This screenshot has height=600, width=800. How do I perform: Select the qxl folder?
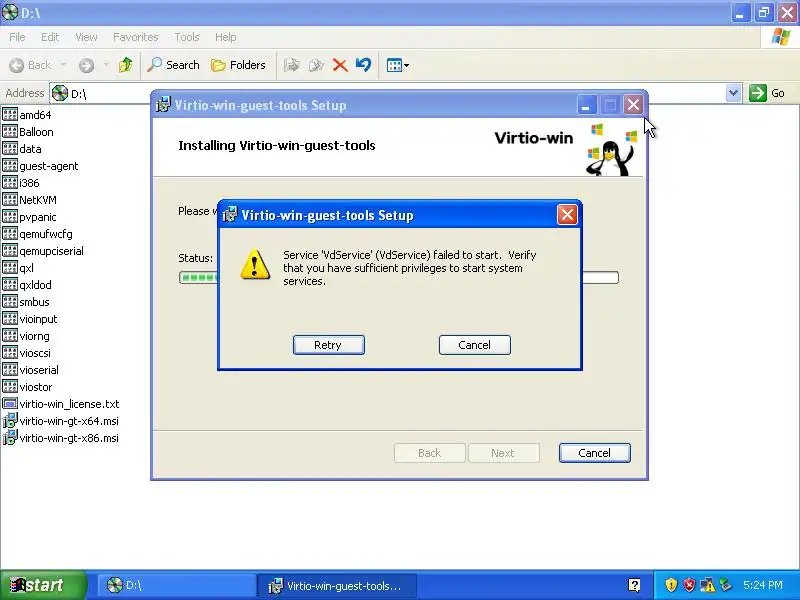click(18, 268)
